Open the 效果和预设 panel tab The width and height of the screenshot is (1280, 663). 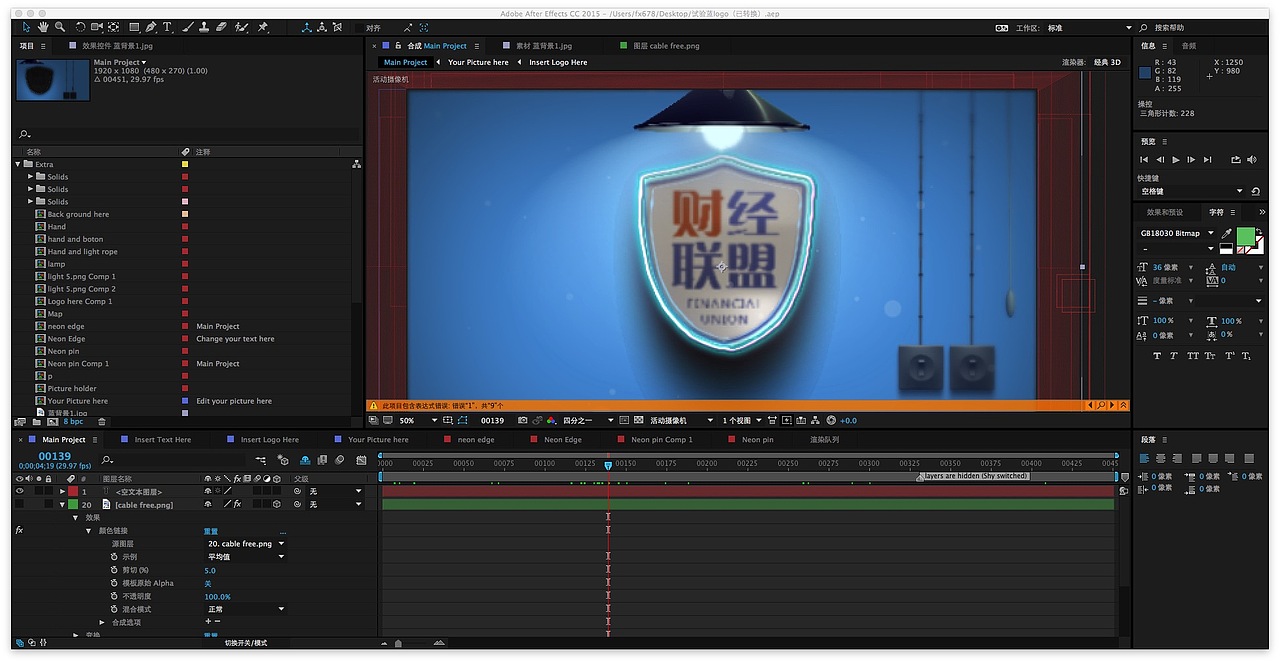(1165, 212)
